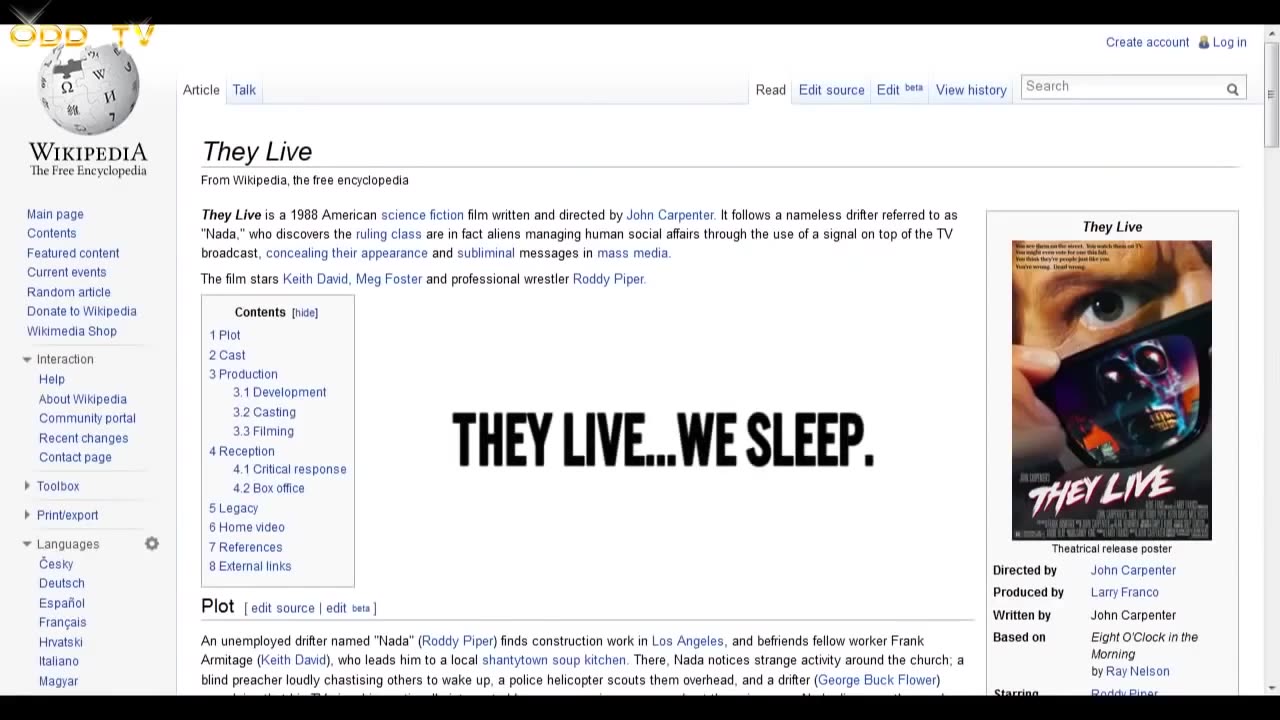Open Contact page link

click(75, 457)
